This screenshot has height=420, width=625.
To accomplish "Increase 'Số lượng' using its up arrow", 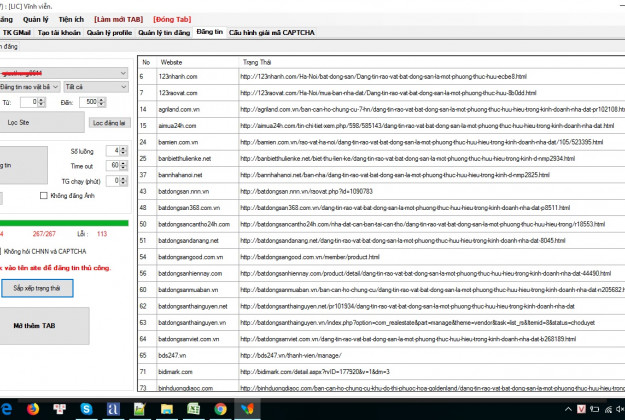I will tap(123, 149).
